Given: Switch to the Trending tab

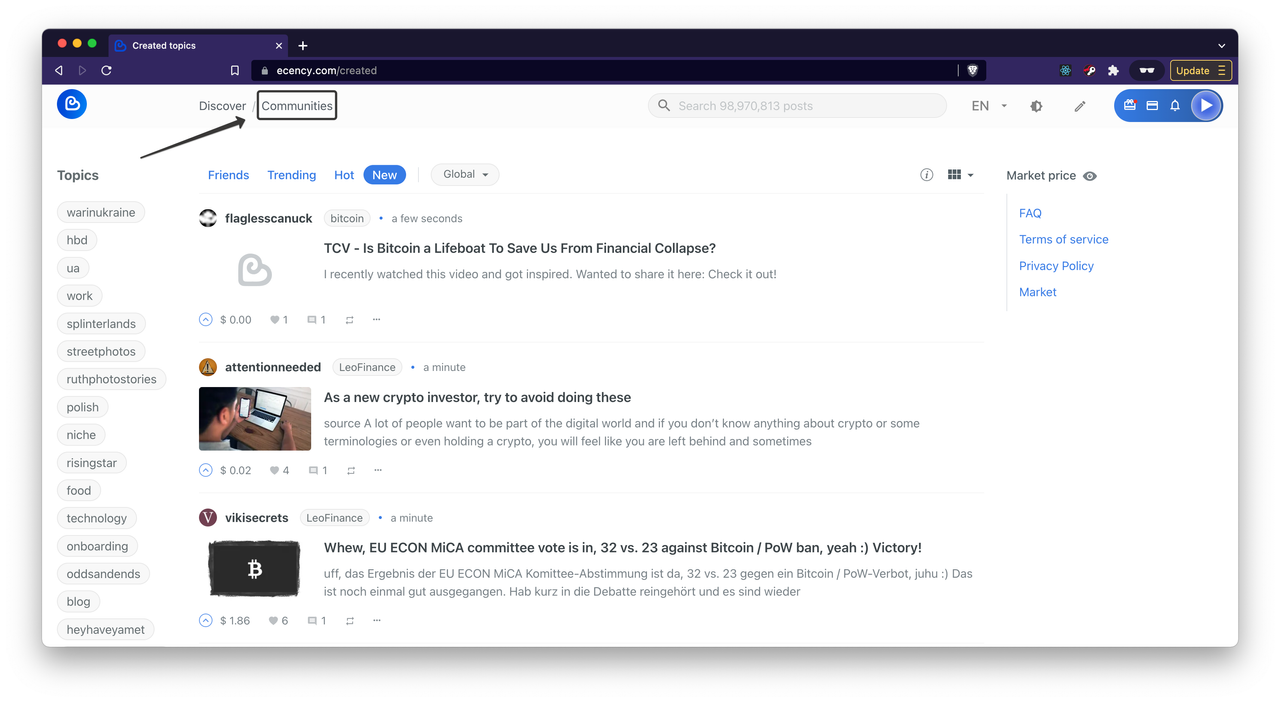Looking at the screenshot, I should pos(291,174).
